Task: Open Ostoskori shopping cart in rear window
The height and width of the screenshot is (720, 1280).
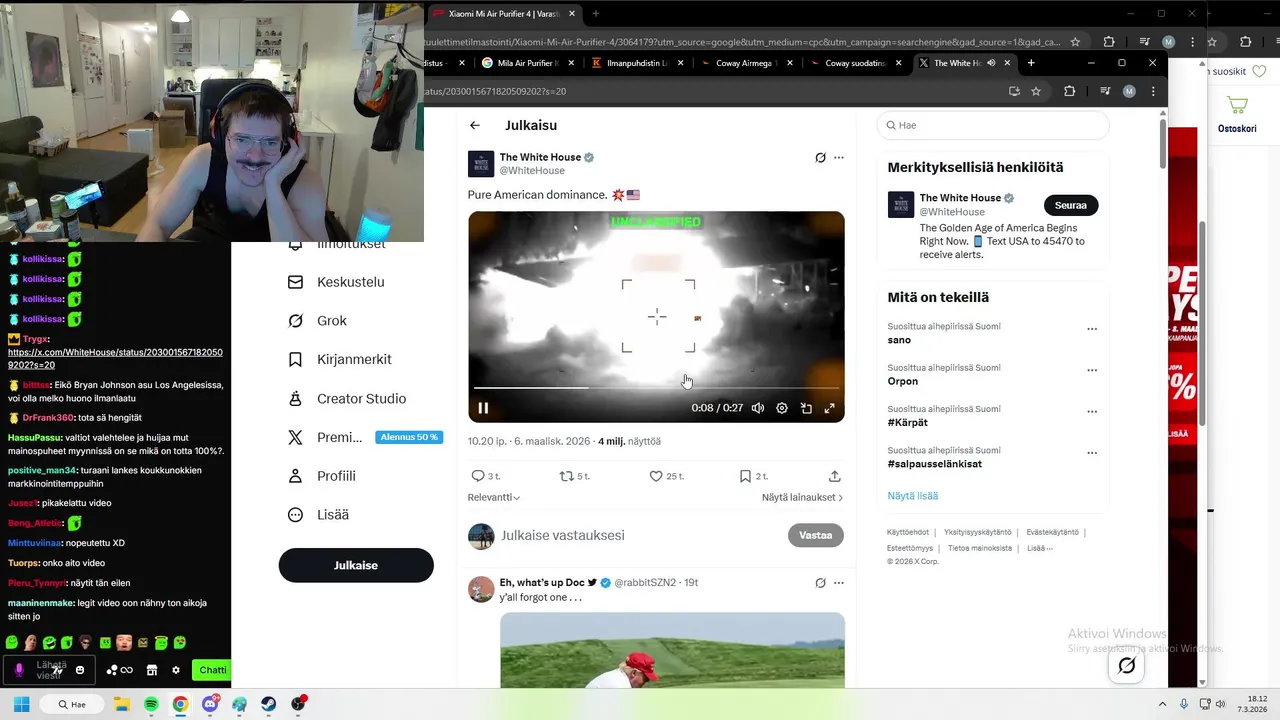Action: pos(1237,113)
